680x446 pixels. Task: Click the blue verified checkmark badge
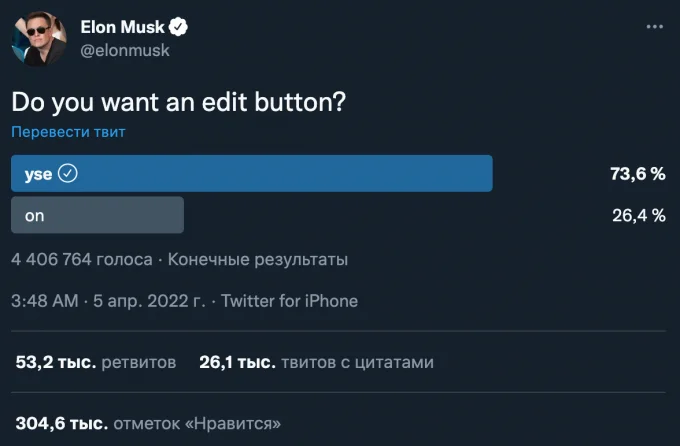(178, 27)
